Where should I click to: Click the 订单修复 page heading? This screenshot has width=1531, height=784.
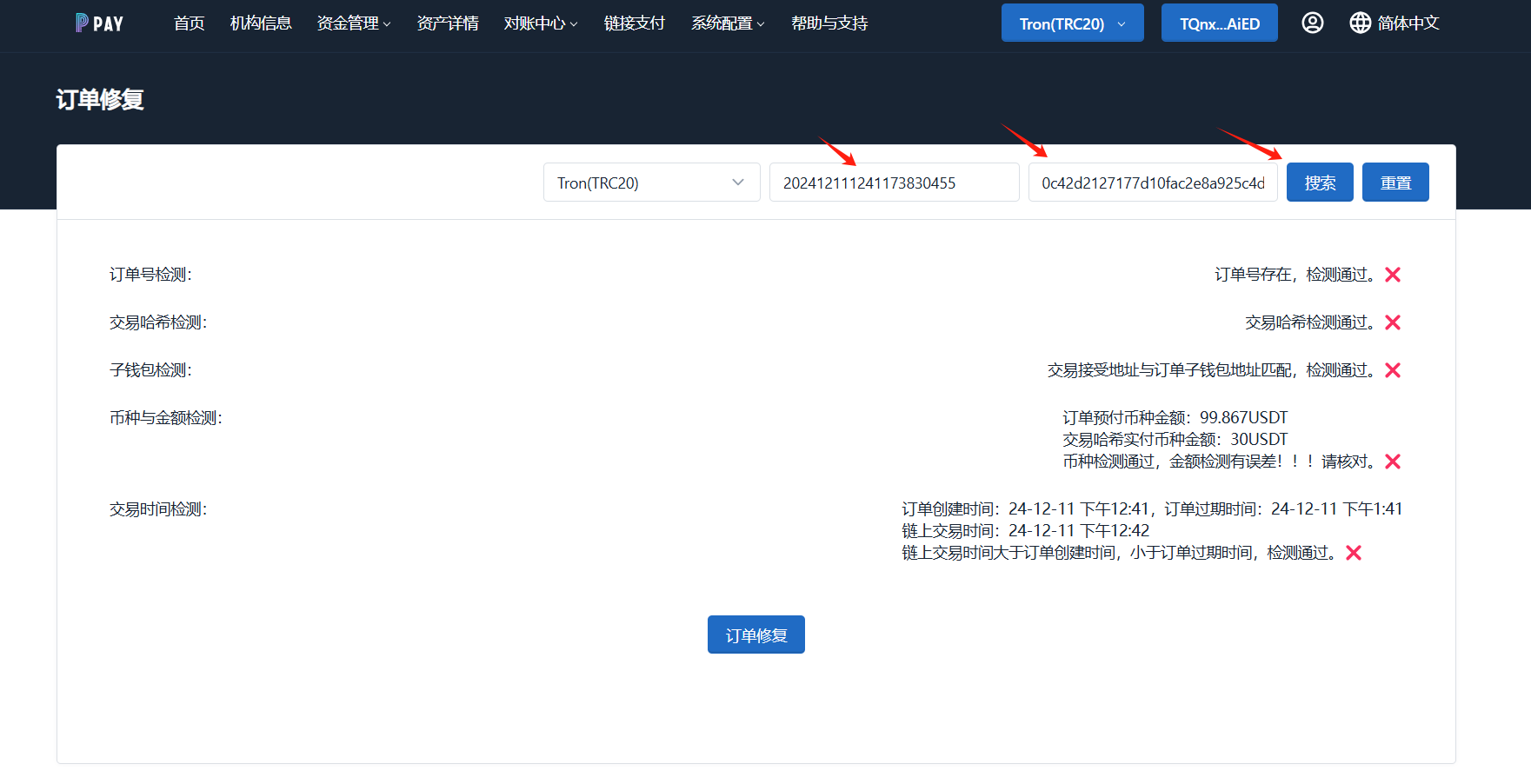(100, 99)
